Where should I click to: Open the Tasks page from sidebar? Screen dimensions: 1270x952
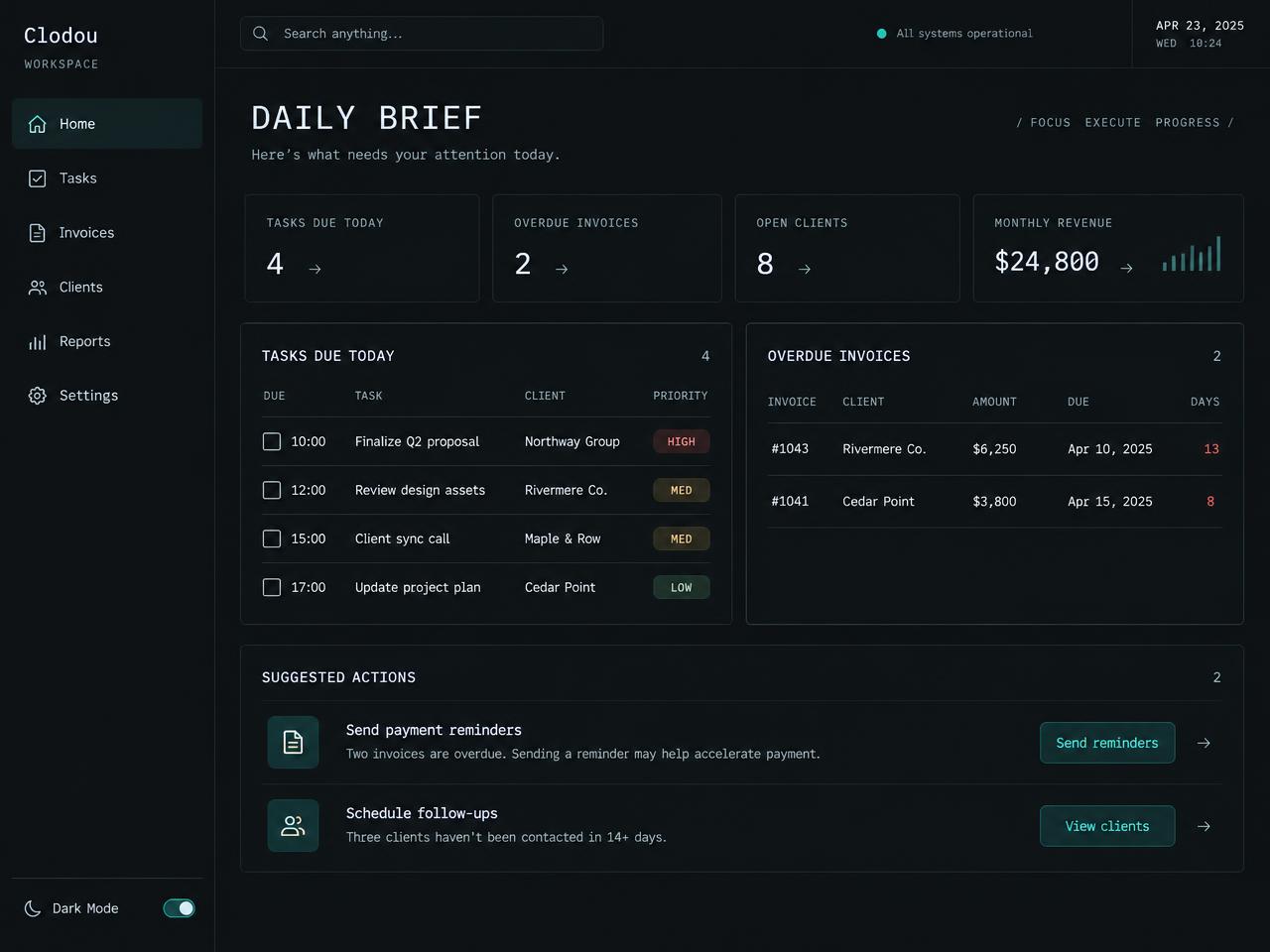pyautogui.click(x=107, y=178)
